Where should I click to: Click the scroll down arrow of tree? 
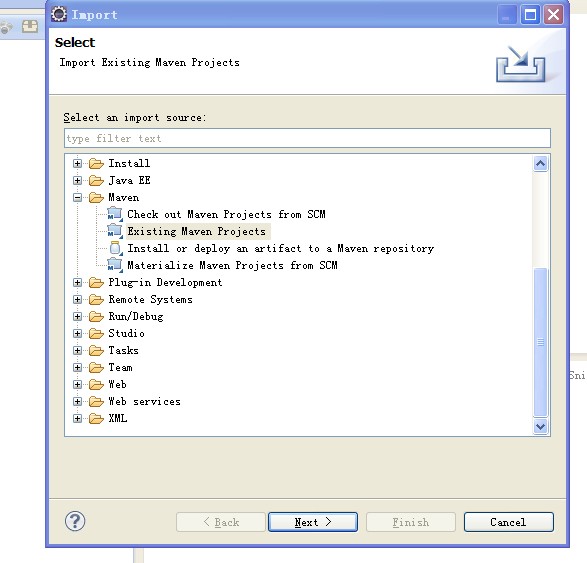pos(540,426)
